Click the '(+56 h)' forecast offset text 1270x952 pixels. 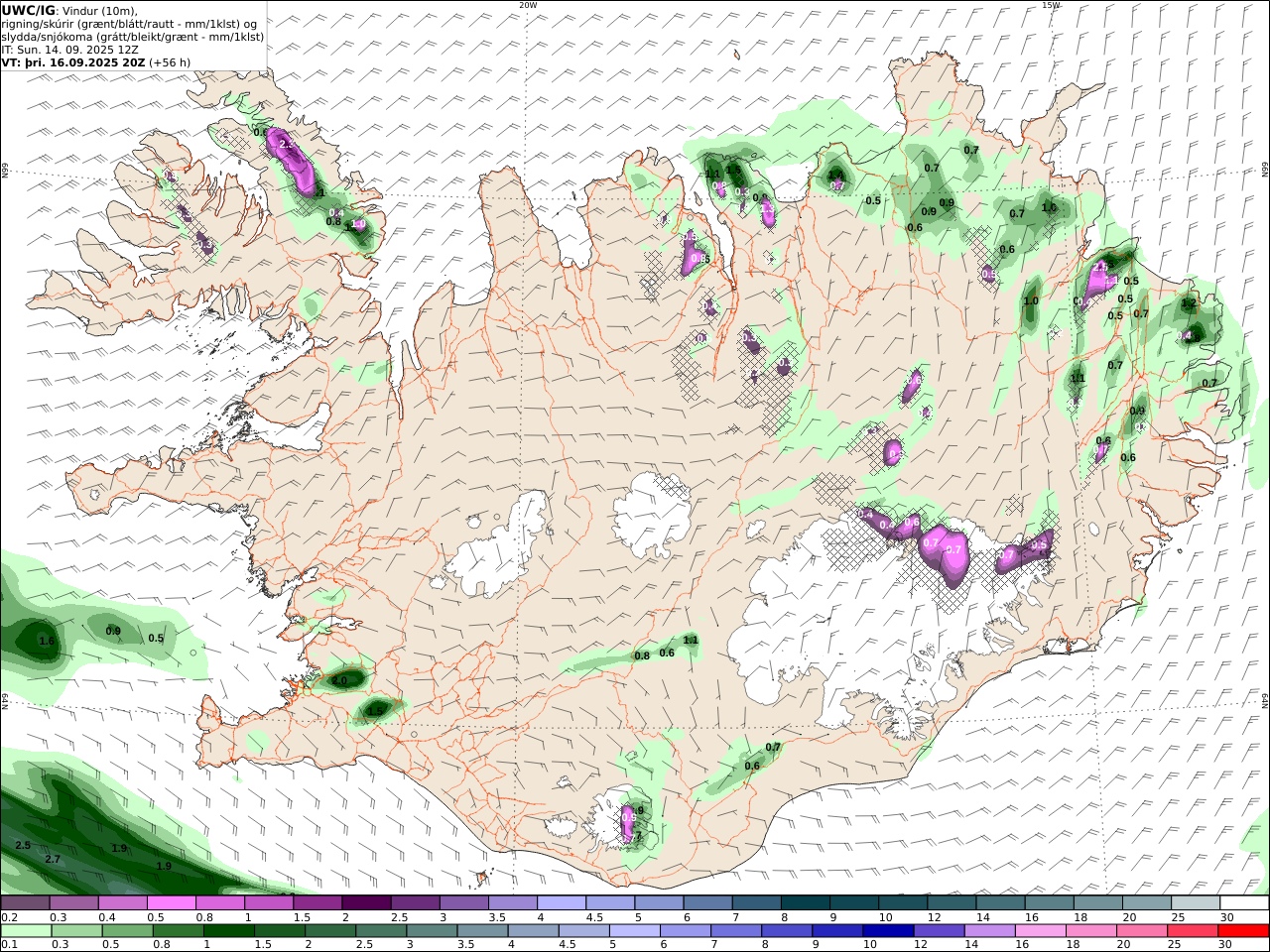[x=171, y=61]
